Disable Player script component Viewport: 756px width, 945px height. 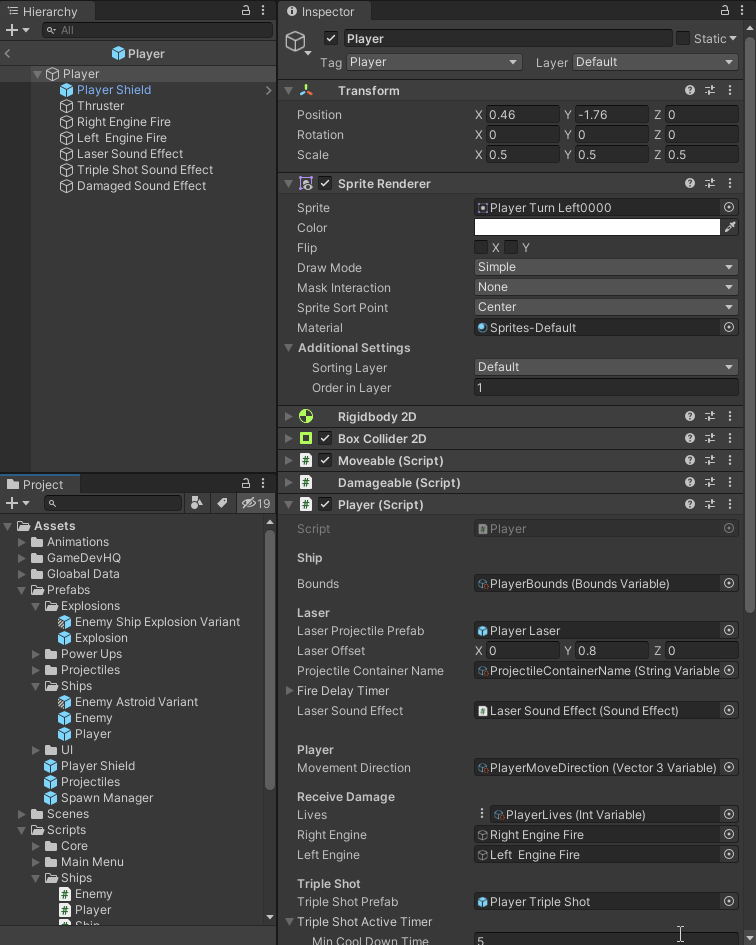tap(325, 504)
